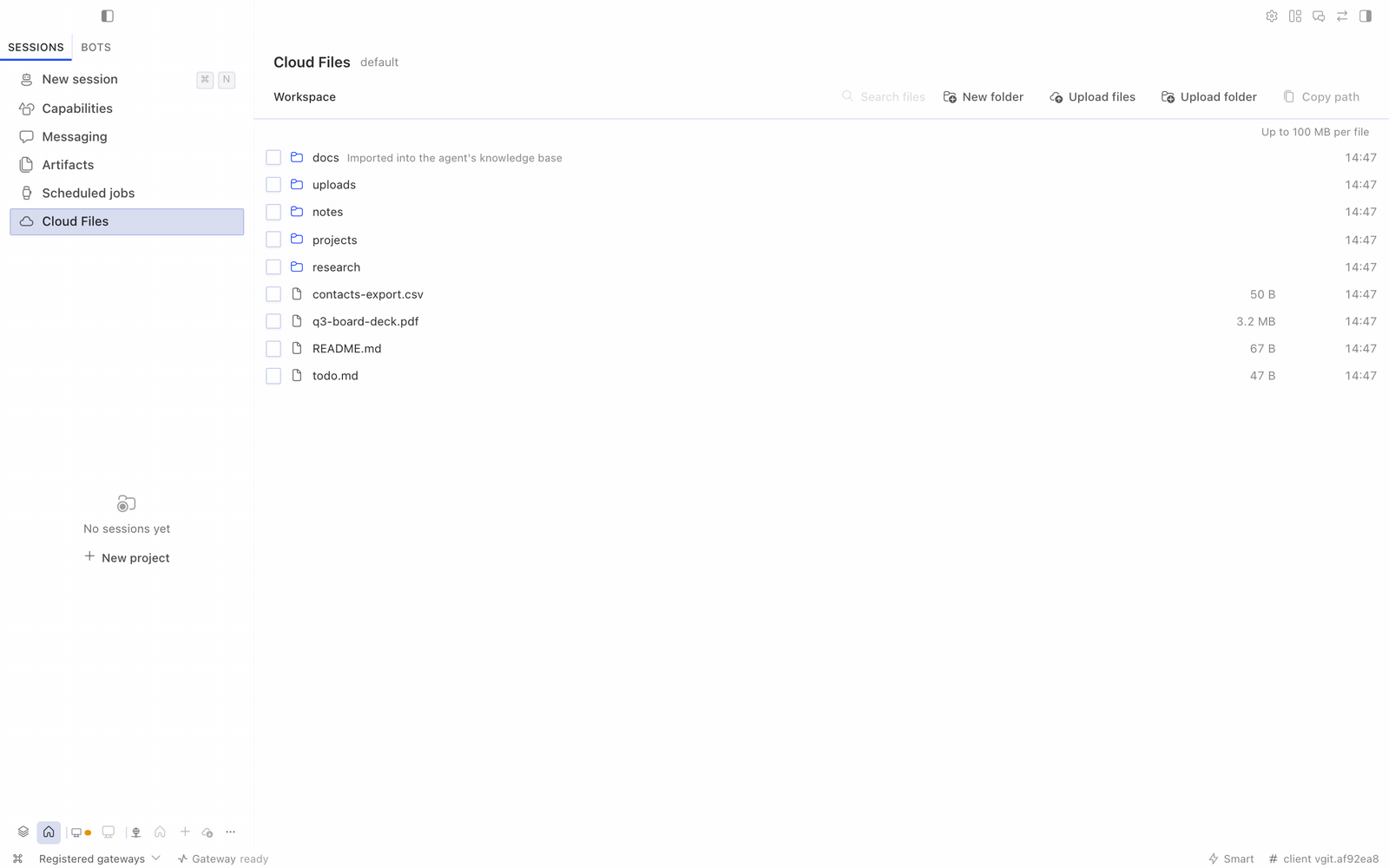The height and width of the screenshot is (868, 1389).
Task: Select the highlighted home gateway icon
Action: pos(49,832)
